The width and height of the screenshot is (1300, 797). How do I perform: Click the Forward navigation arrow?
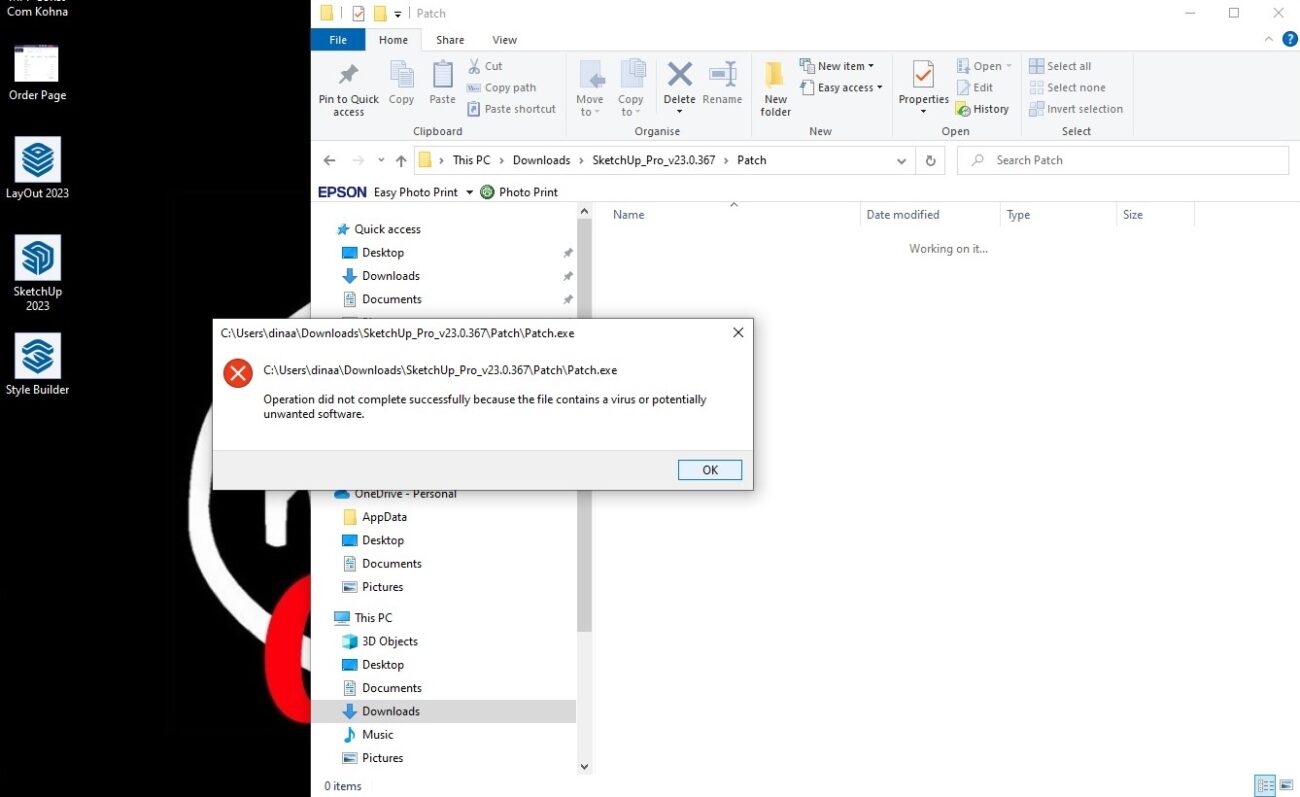[358, 160]
